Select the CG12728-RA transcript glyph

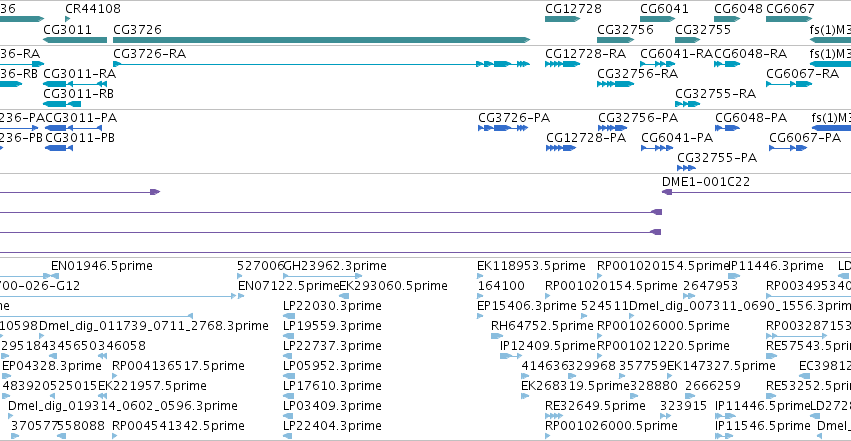coord(563,64)
